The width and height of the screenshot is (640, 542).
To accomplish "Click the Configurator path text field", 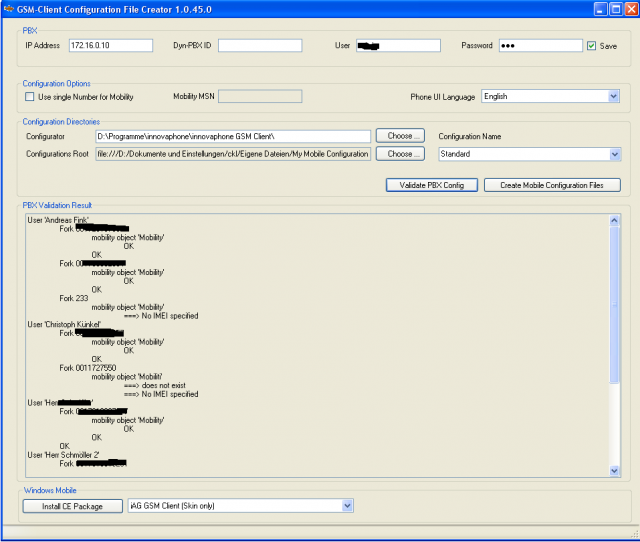I will click(x=233, y=136).
